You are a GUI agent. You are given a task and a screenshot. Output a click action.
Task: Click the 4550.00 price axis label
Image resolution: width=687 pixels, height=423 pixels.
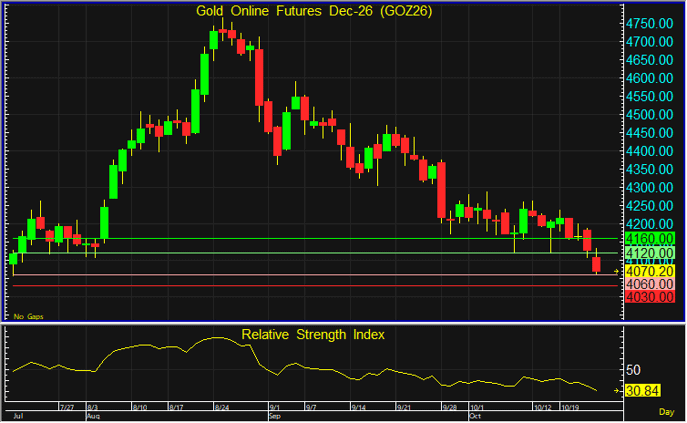(649, 96)
